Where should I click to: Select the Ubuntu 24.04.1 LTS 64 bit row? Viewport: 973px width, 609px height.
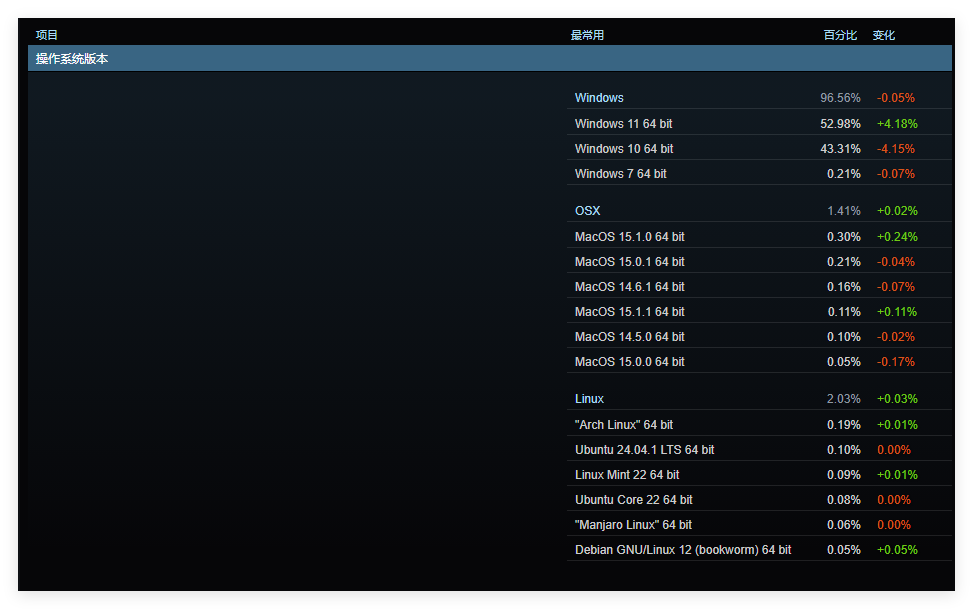pos(759,449)
